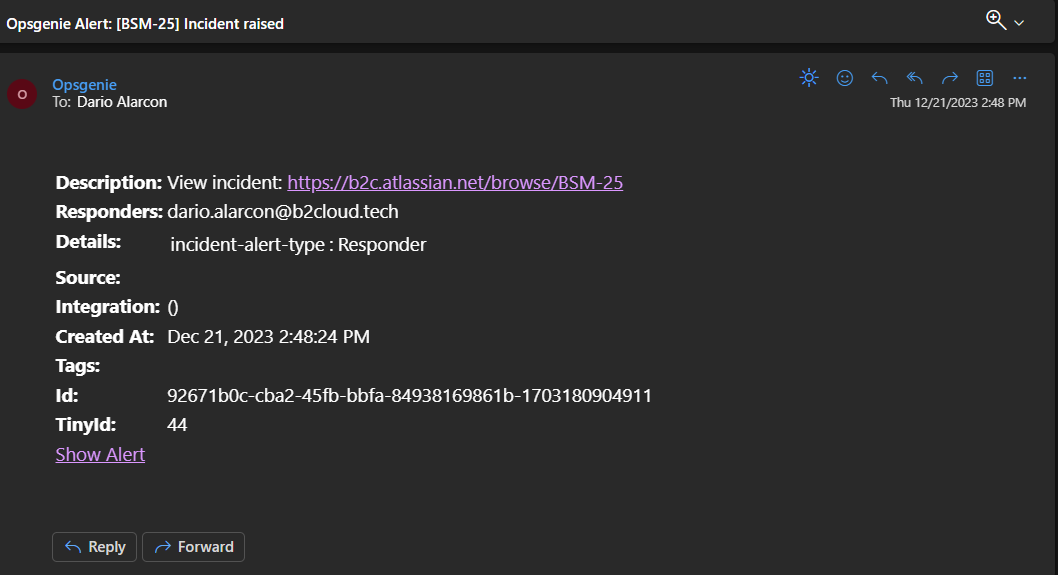Image resolution: width=1058 pixels, height=575 pixels.
Task: Open the Opsgenie sender name
Action: coord(84,84)
